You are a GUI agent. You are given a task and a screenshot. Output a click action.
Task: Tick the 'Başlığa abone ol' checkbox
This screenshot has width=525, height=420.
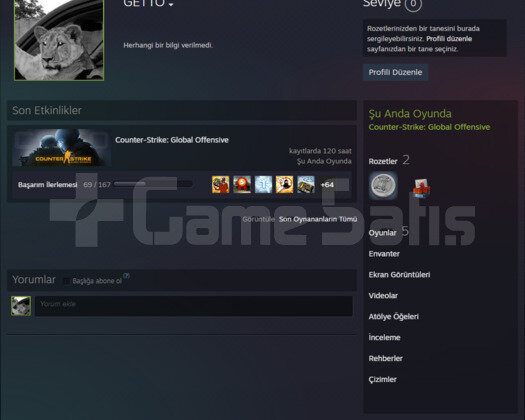67,281
